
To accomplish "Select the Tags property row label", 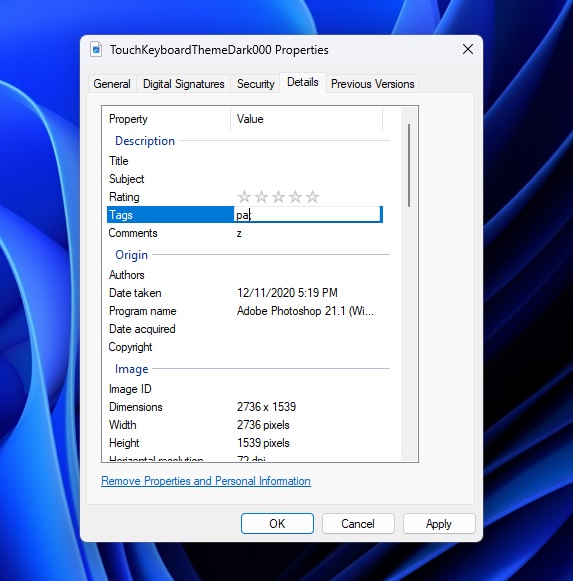I will point(120,215).
